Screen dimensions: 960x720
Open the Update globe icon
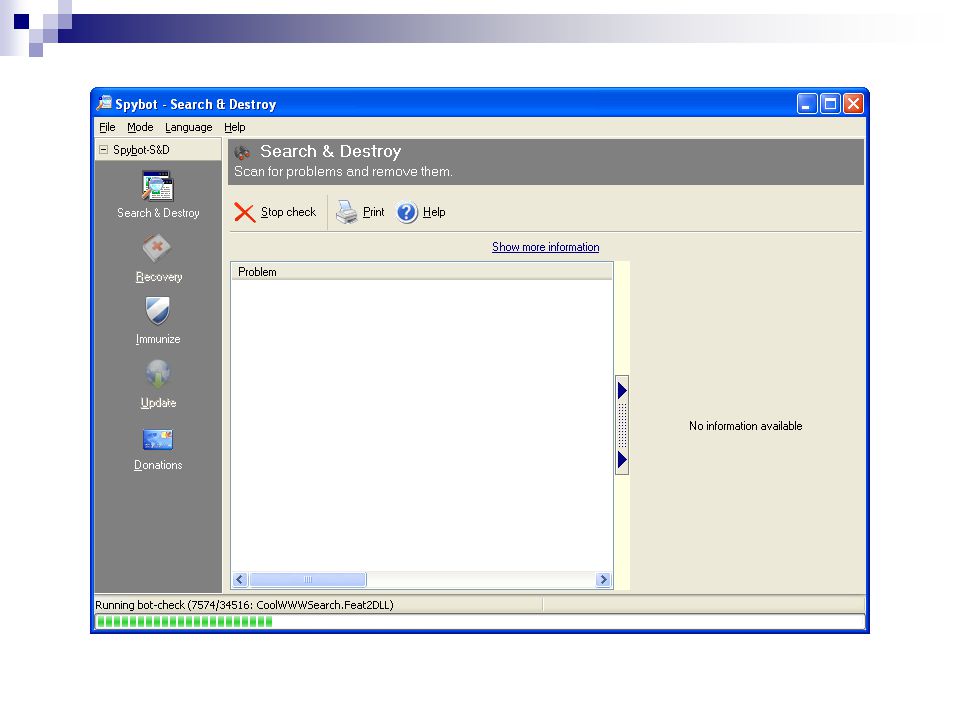(x=158, y=374)
